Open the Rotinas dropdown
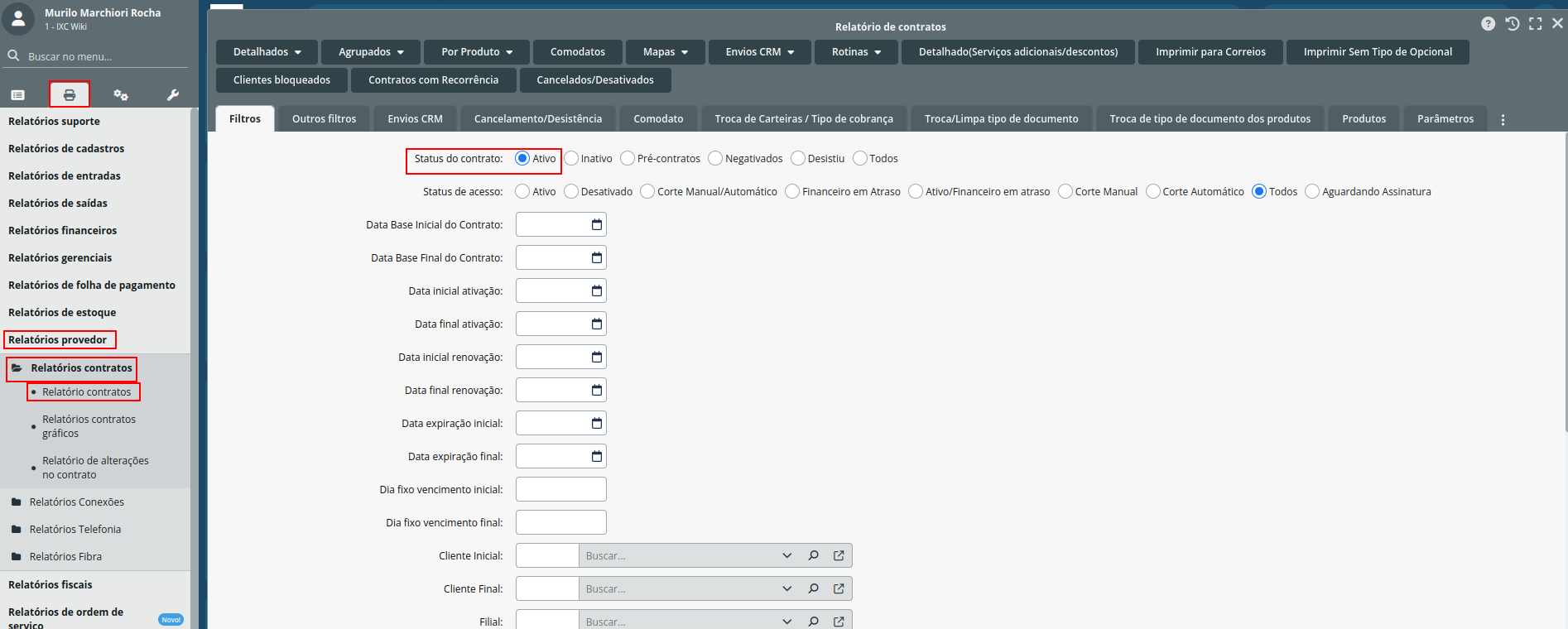Image resolution: width=1568 pixels, height=629 pixels. pyautogui.click(x=856, y=51)
